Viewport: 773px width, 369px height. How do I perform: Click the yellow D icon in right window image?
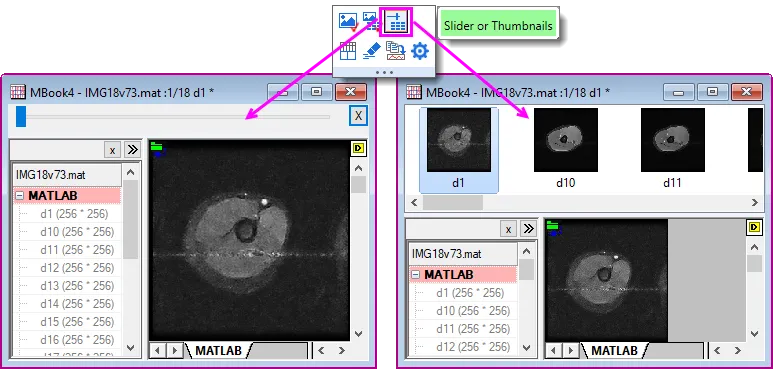point(754,227)
